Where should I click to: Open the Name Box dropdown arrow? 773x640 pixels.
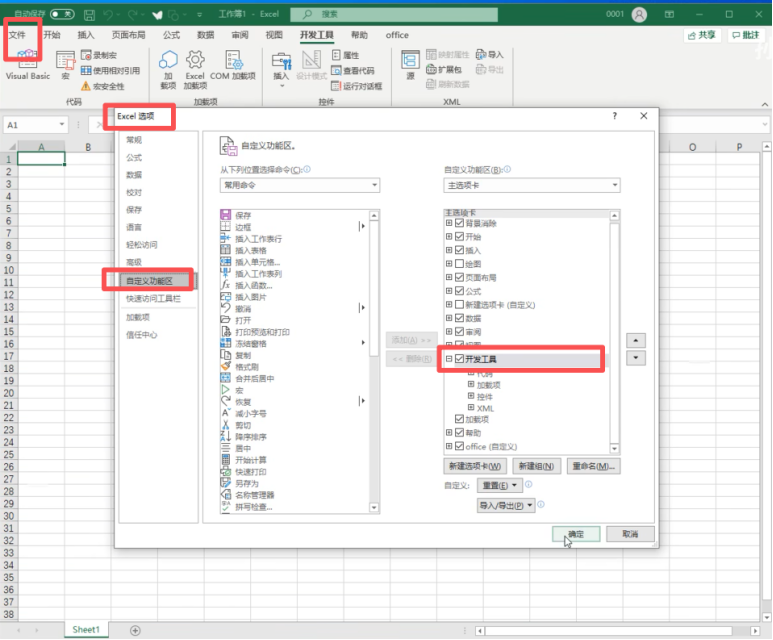[x=62, y=125]
